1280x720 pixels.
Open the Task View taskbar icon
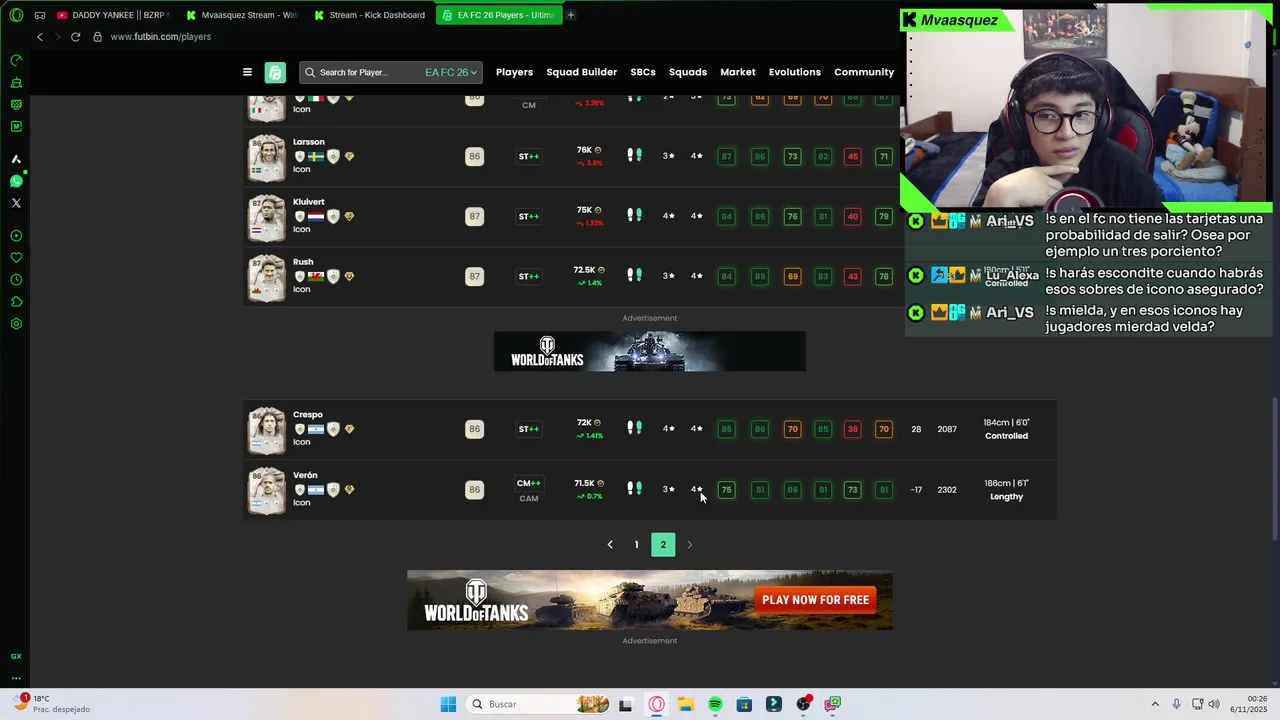[626, 704]
